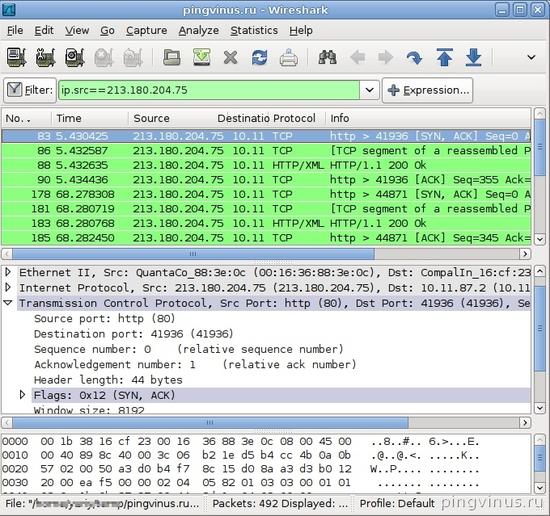550x516 pixels.
Task: Go forward in packet history
Action: [x=386, y=57]
